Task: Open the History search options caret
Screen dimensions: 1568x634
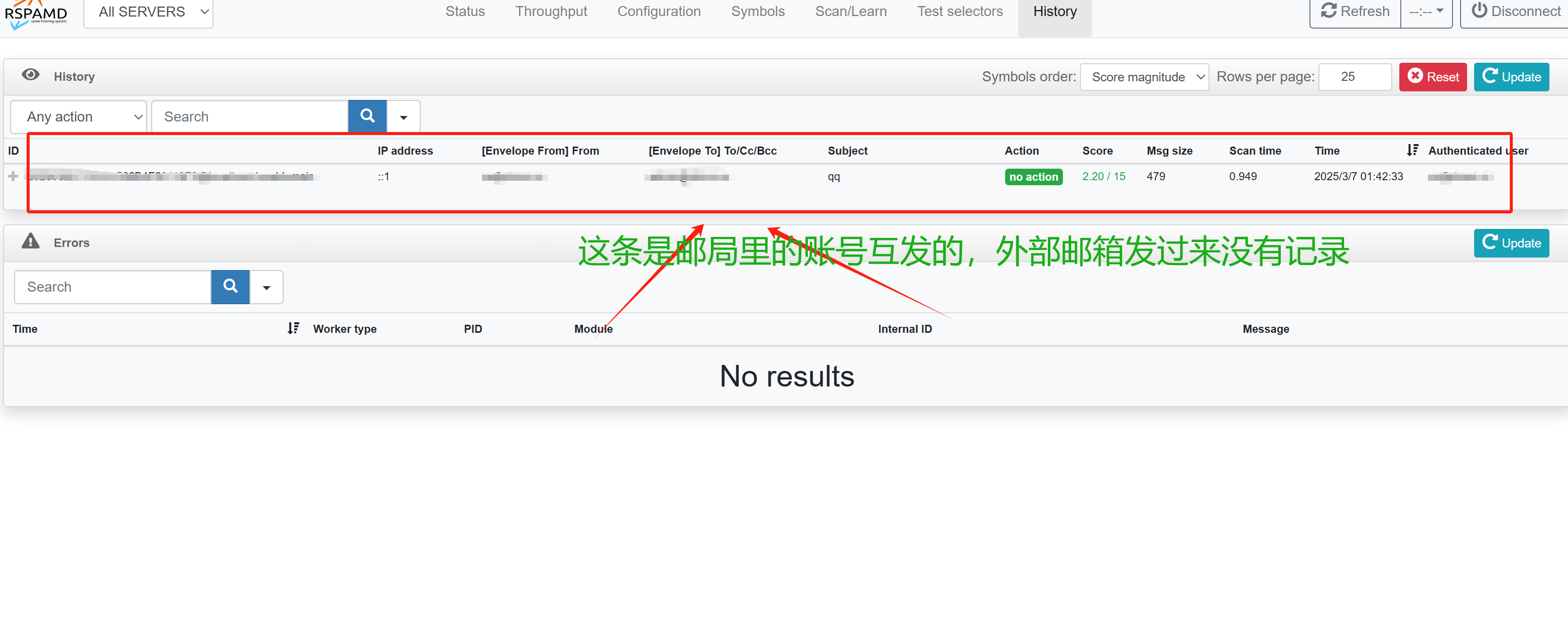Action: pyautogui.click(x=403, y=117)
